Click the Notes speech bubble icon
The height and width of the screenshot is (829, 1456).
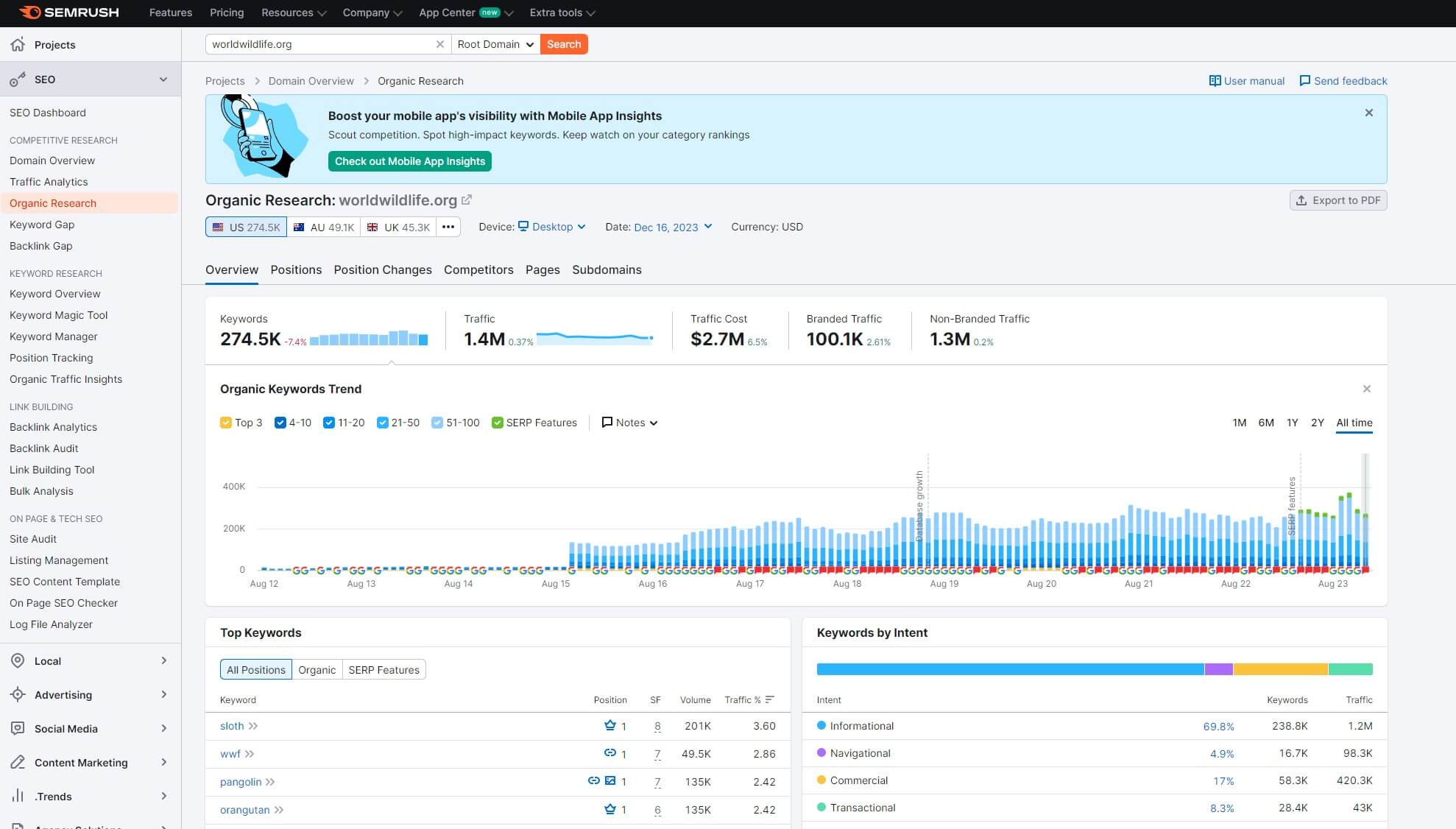pyautogui.click(x=607, y=422)
